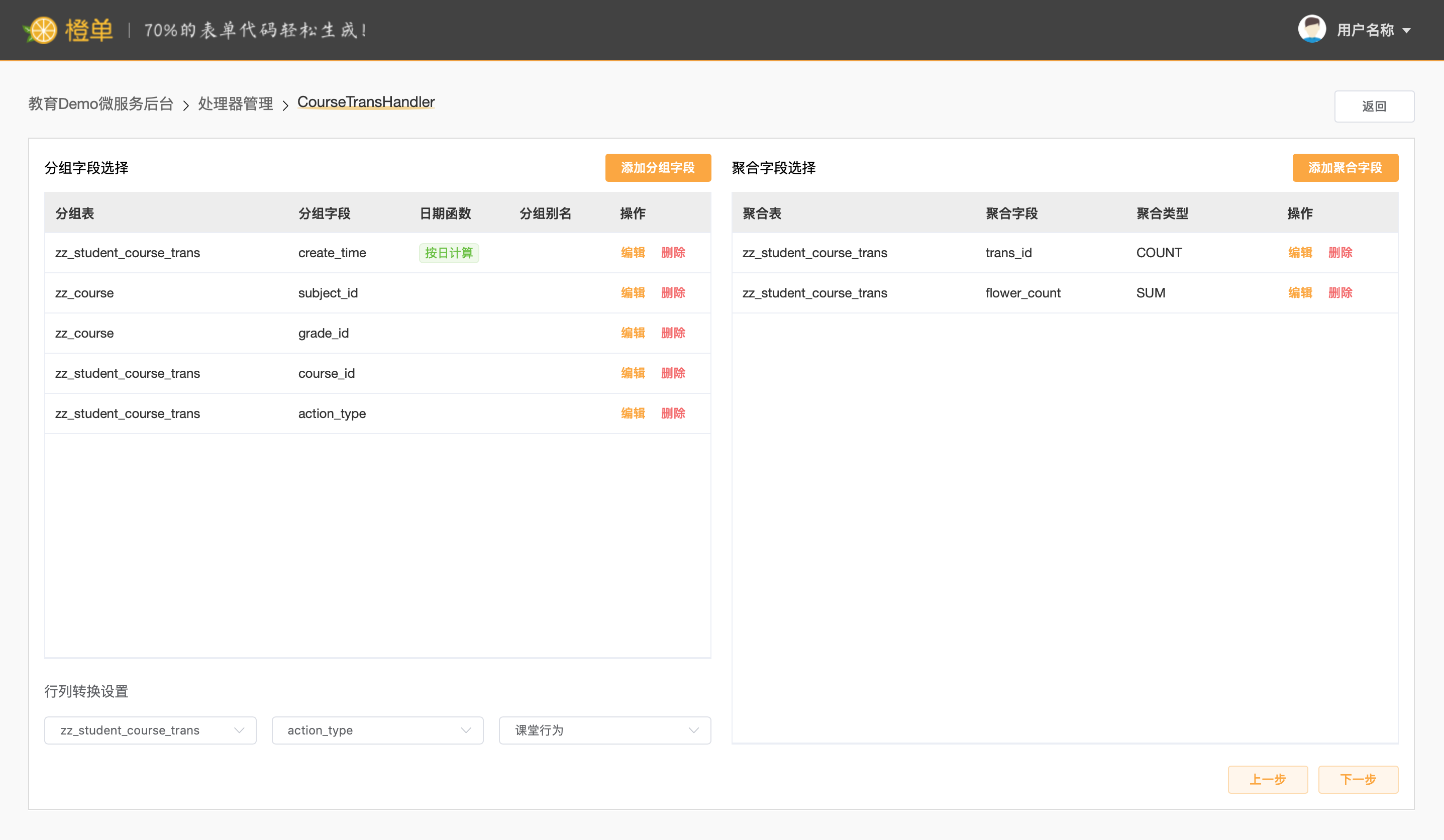This screenshot has height=840, width=1444.
Task: Edit the subject_id grouping row
Action: coord(633,293)
